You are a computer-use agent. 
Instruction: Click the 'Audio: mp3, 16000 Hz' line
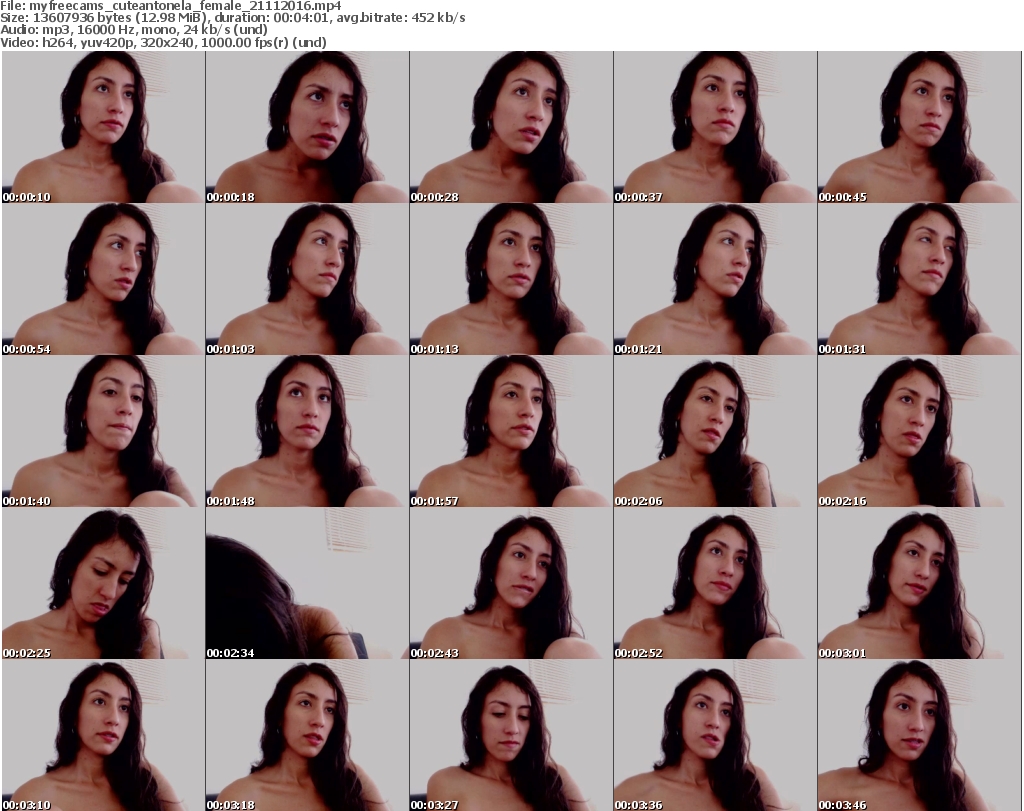point(134,30)
